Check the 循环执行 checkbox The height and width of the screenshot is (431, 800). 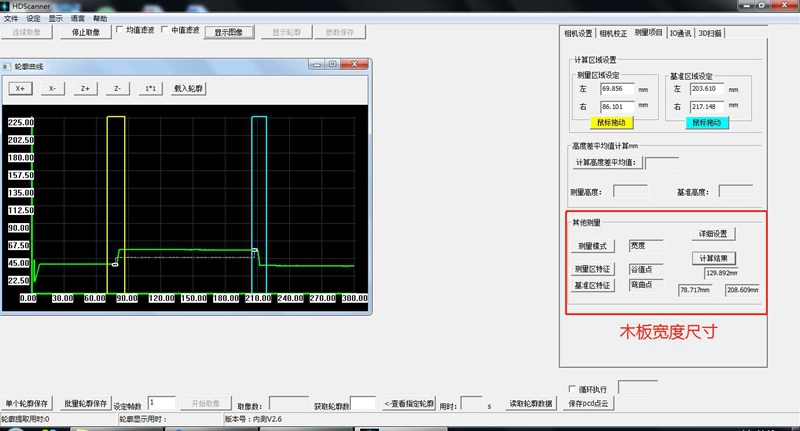pyautogui.click(x=570, y=388)
